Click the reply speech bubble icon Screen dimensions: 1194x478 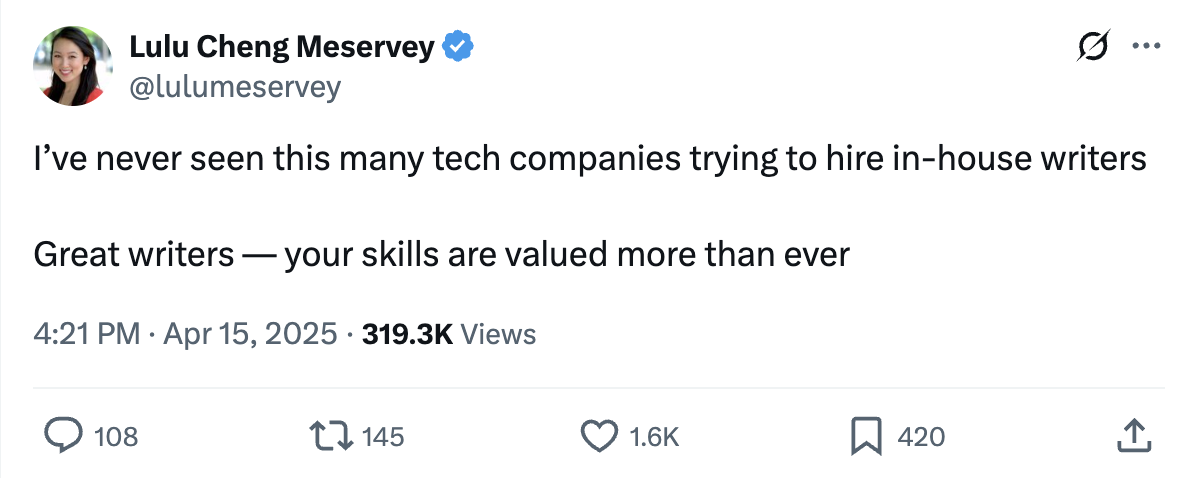tap(65, 436)
